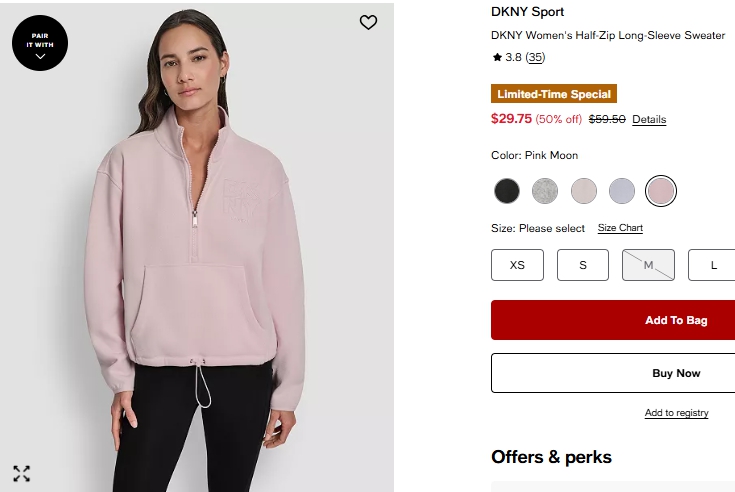Pick the light beige color swatch
Viewport: 735px width, 492px height.
584,190
